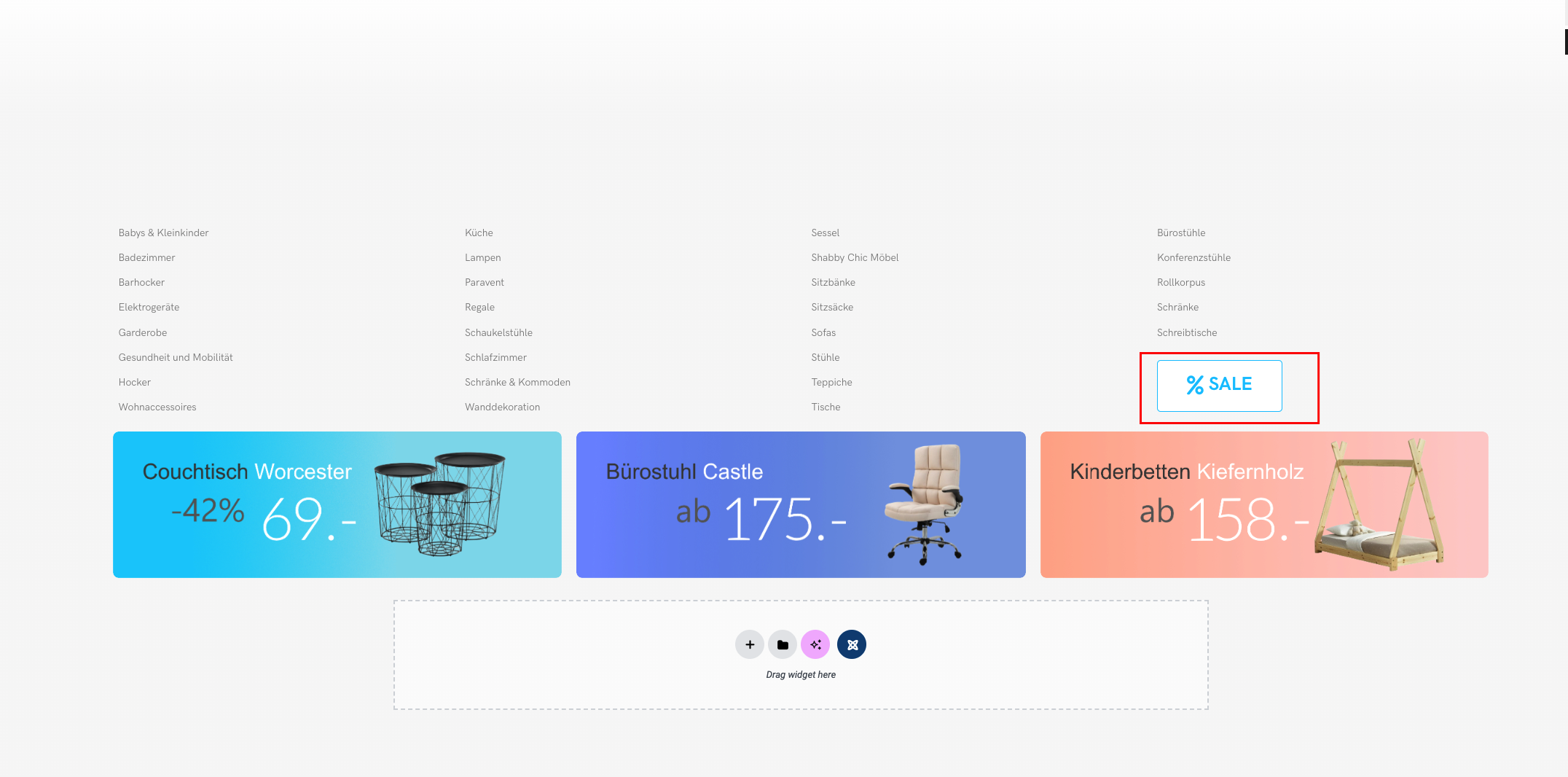1568x777 pixels.
Task: Select the Wanddekoration link
Action: click(502, 407)
